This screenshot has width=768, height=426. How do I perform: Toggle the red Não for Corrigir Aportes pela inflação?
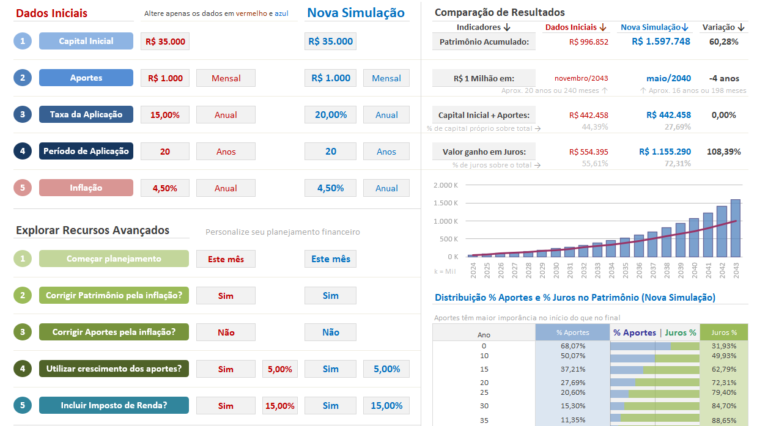point(225,332)
